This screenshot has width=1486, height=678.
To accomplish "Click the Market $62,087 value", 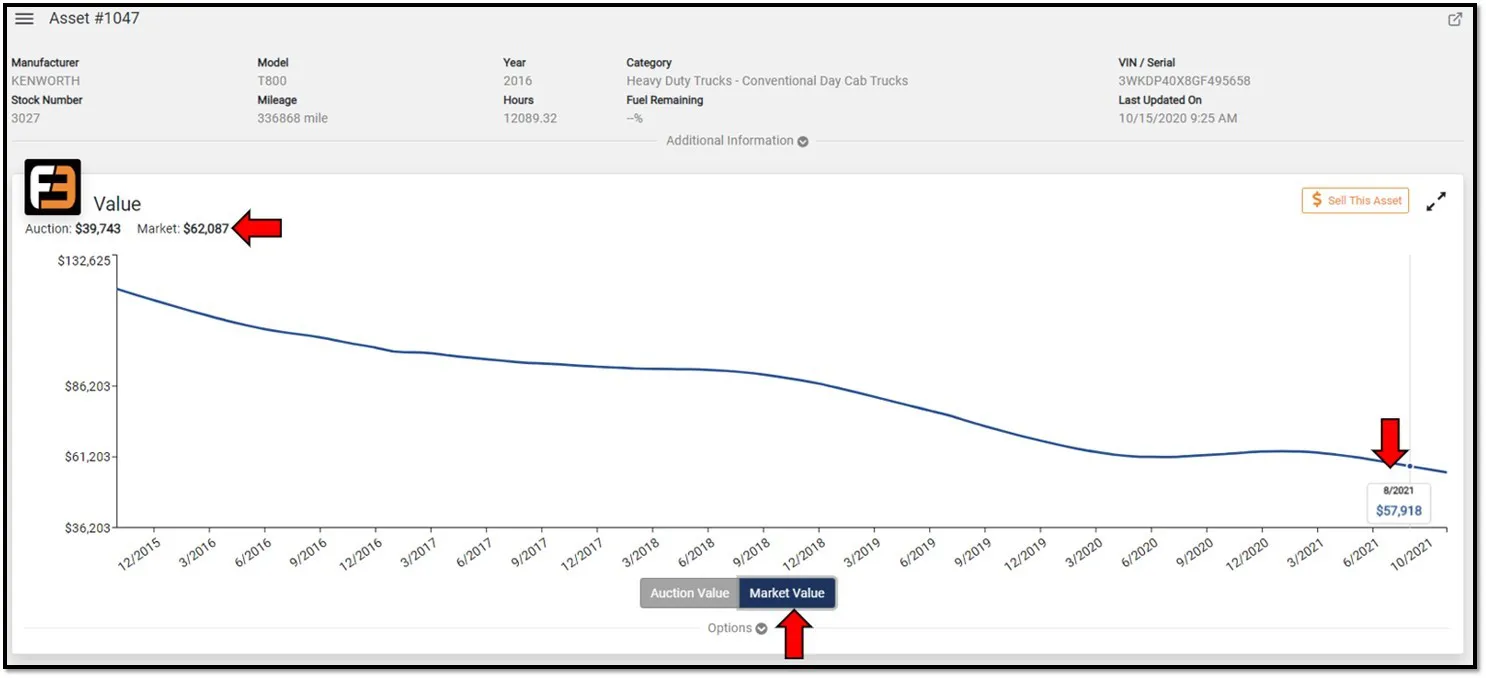I will tap(206, 229).
